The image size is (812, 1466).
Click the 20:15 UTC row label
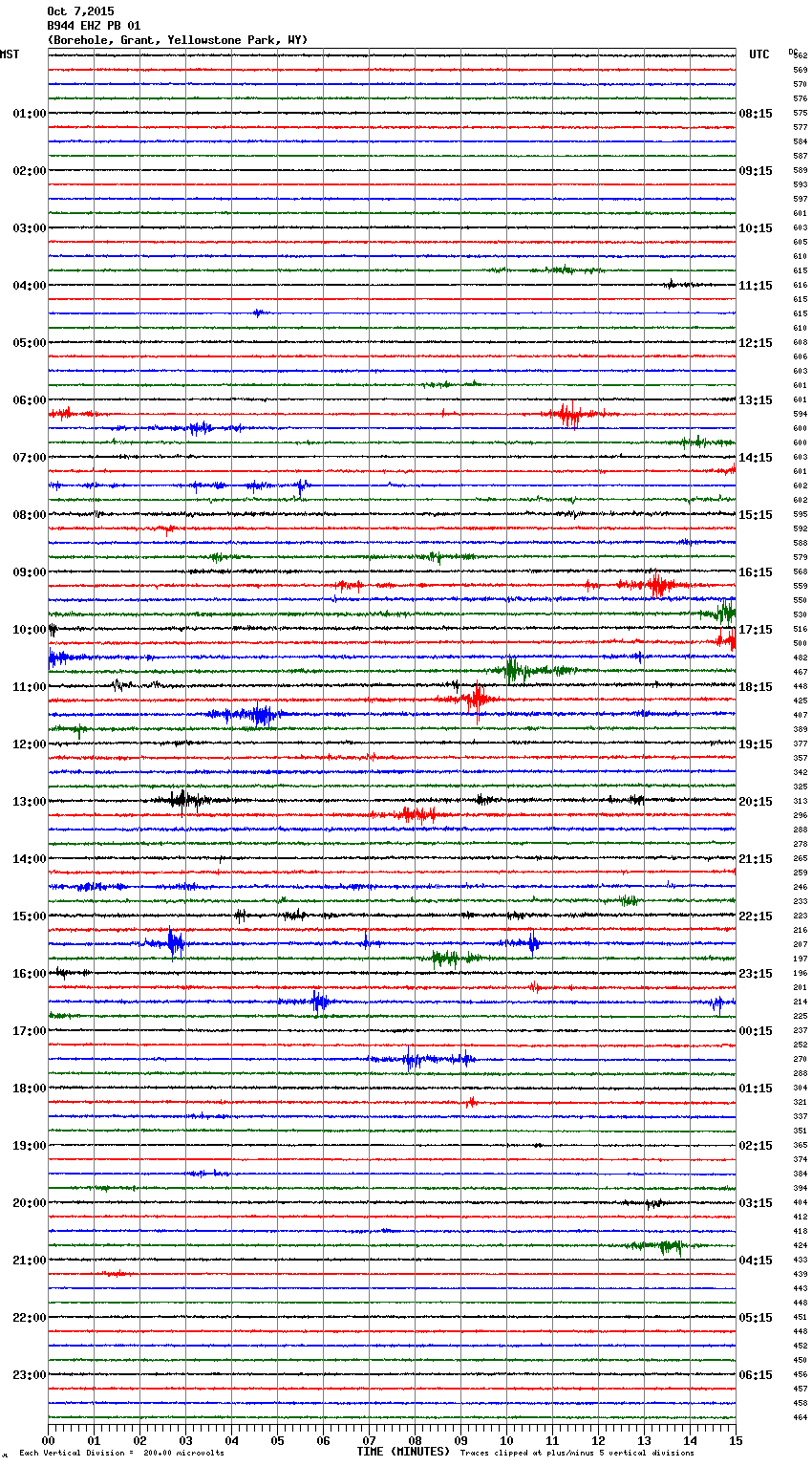(x=756, y=802)
